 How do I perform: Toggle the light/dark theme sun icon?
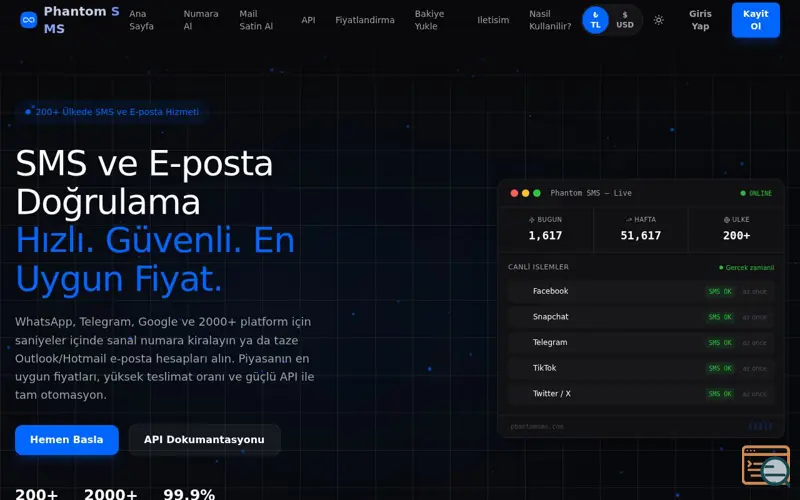tap(659, 20)
